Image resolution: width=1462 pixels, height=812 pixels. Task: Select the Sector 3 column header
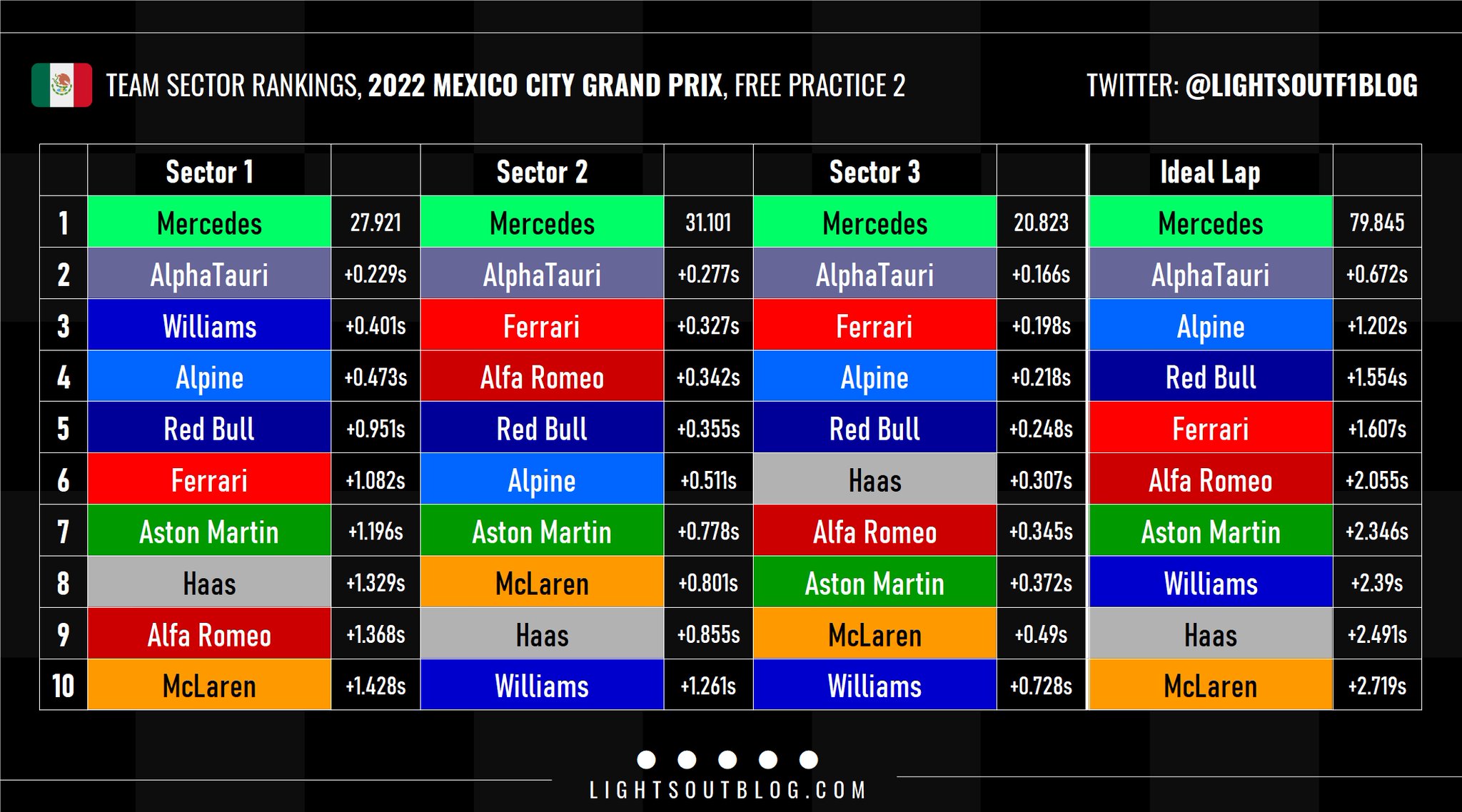coord(874,172)
